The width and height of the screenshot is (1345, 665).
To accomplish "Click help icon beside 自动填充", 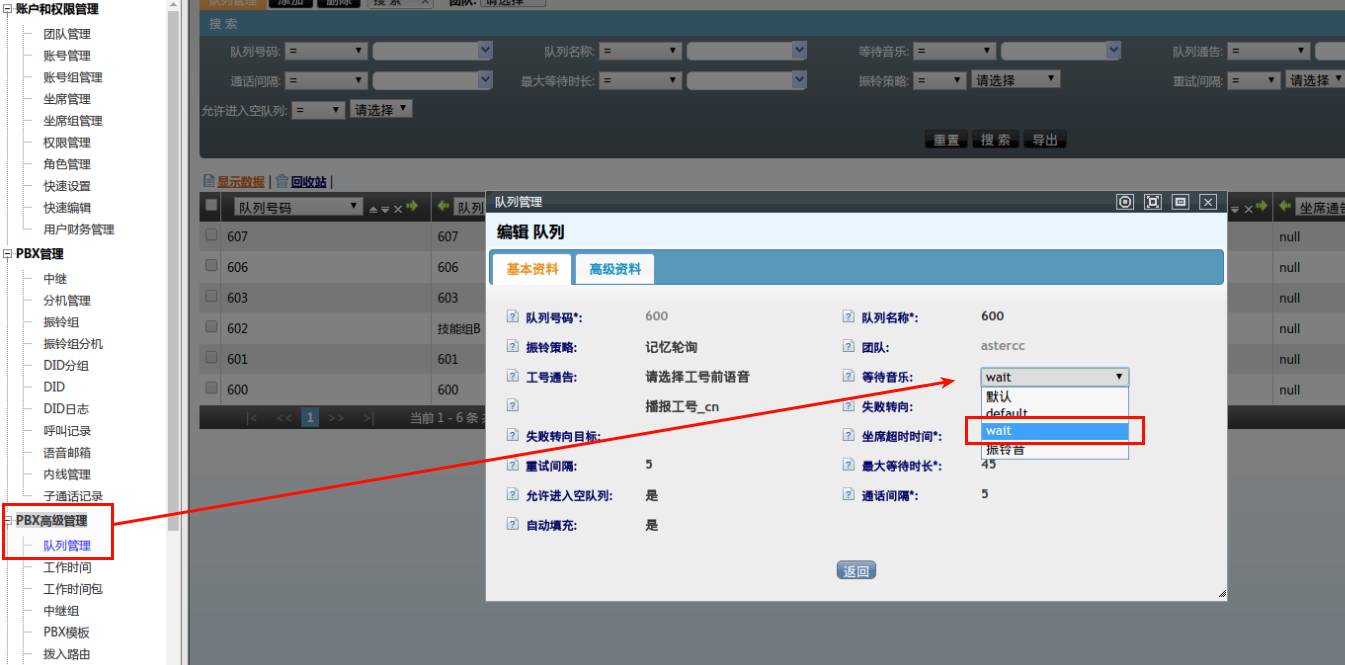I will click(513, 525).
